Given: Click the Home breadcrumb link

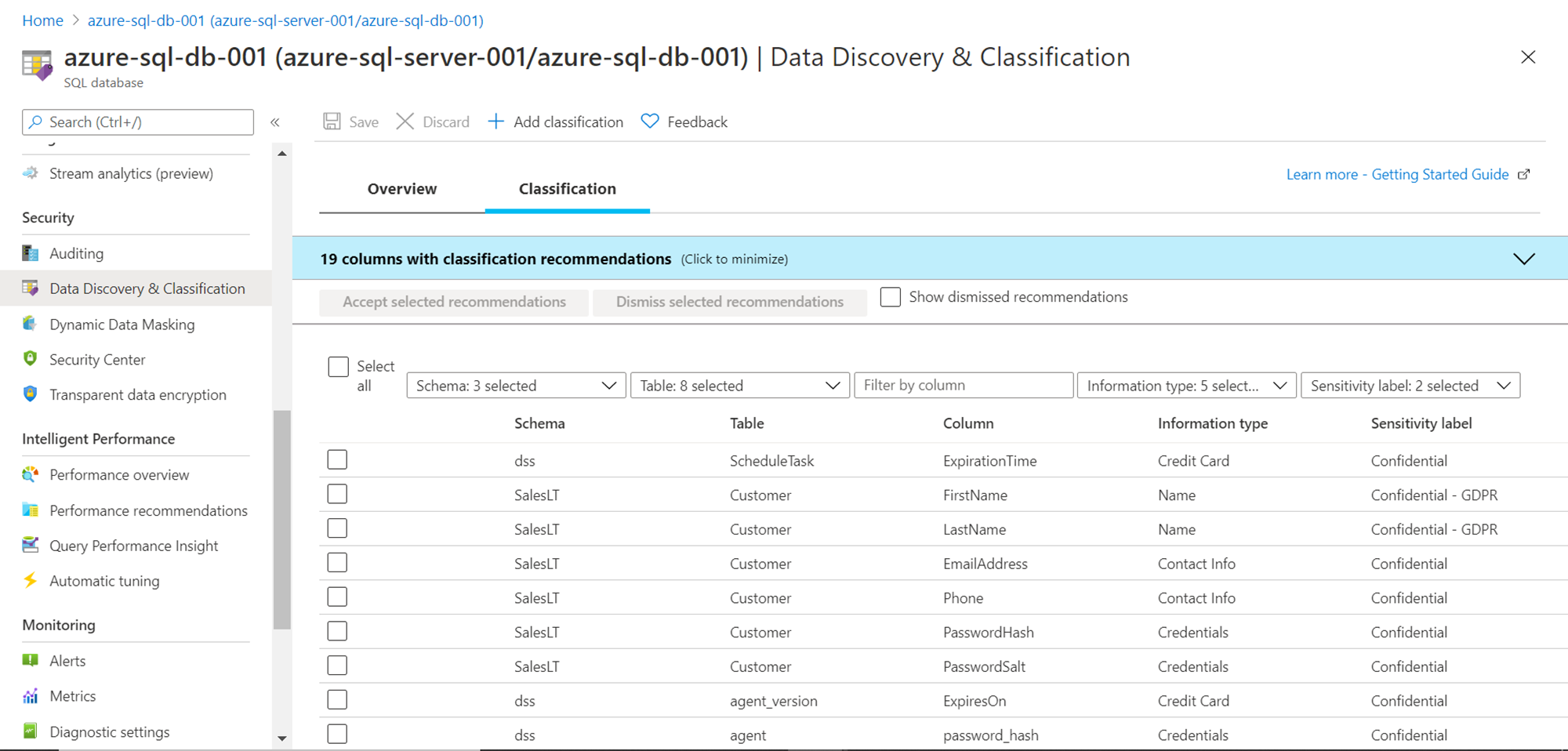Looking at the screenshot, I should click(42, 20).
